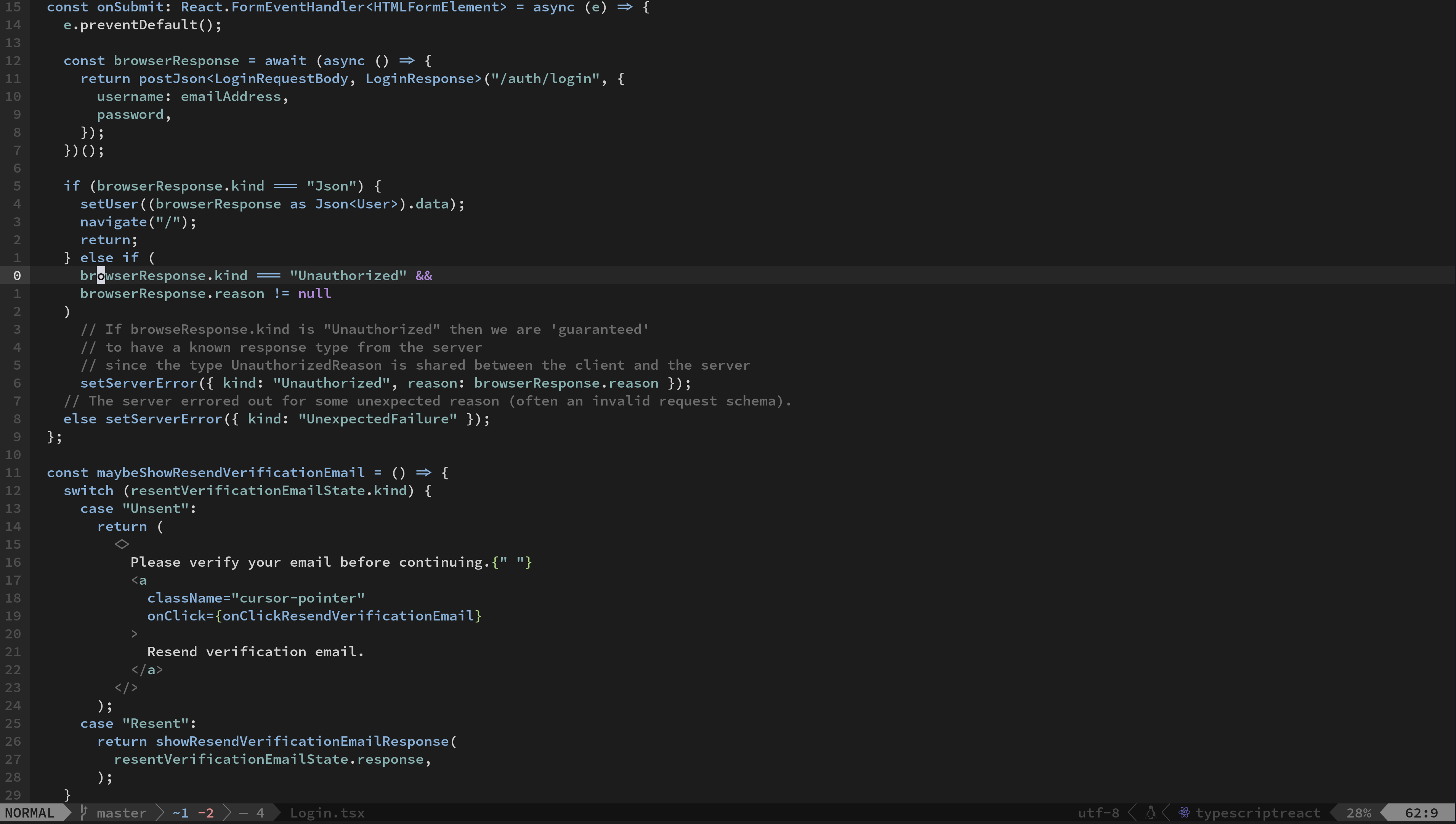This screenshot has height=824, width=1456.
Task: Click the "/auth/login" string literal
Action: tap(545, 79)
